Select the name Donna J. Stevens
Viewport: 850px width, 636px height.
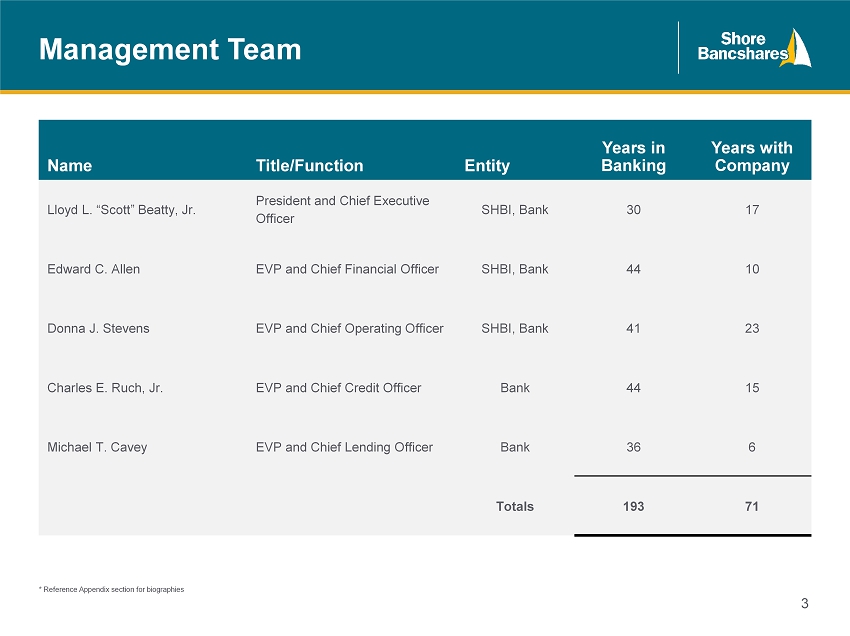pos(98,329)
